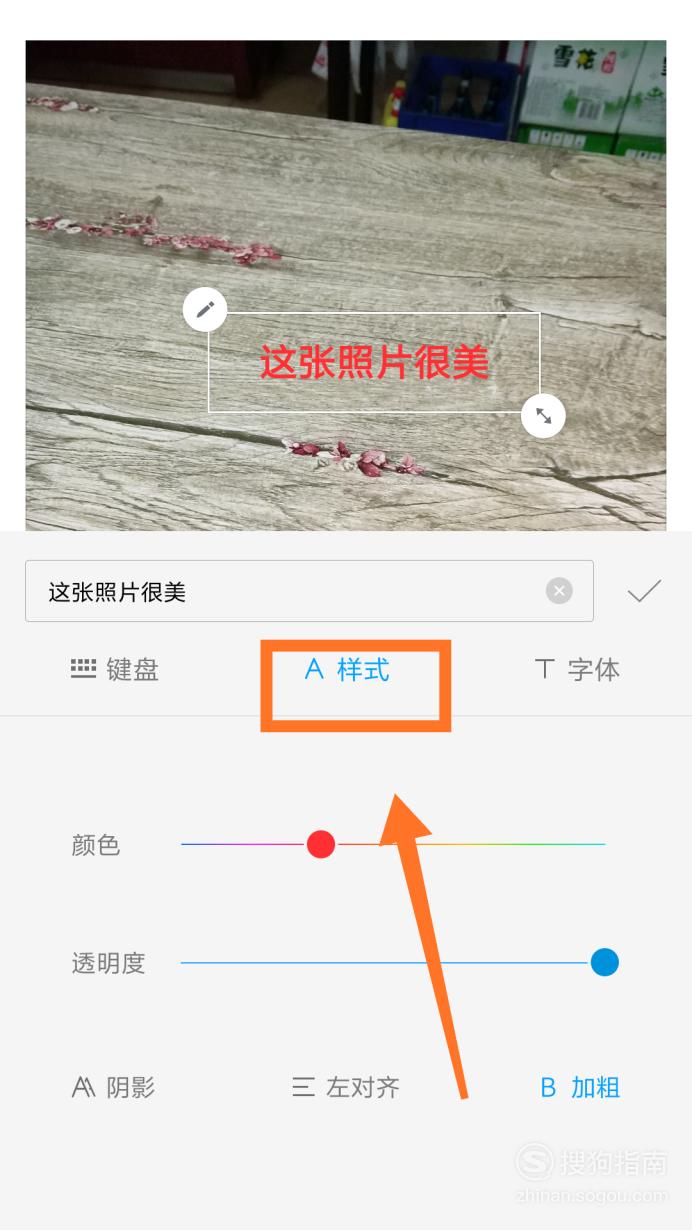Open the 字体 font tab

click(x=578, y=669)
